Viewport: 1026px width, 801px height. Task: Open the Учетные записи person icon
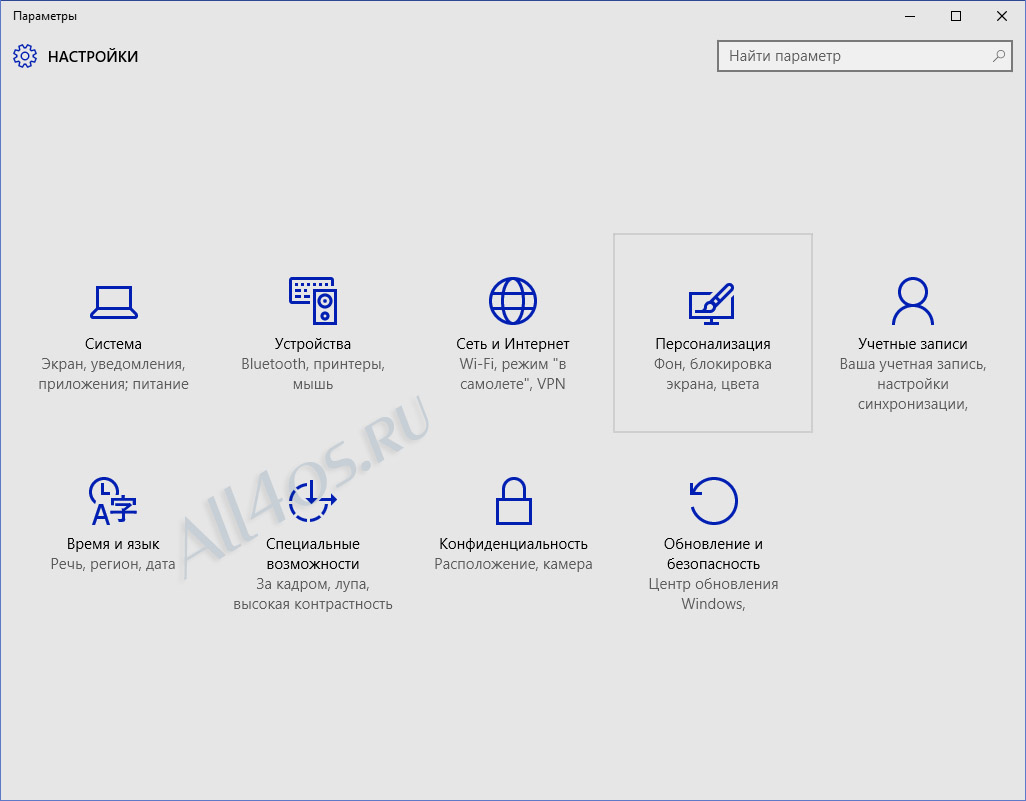(x=913, y=301)
